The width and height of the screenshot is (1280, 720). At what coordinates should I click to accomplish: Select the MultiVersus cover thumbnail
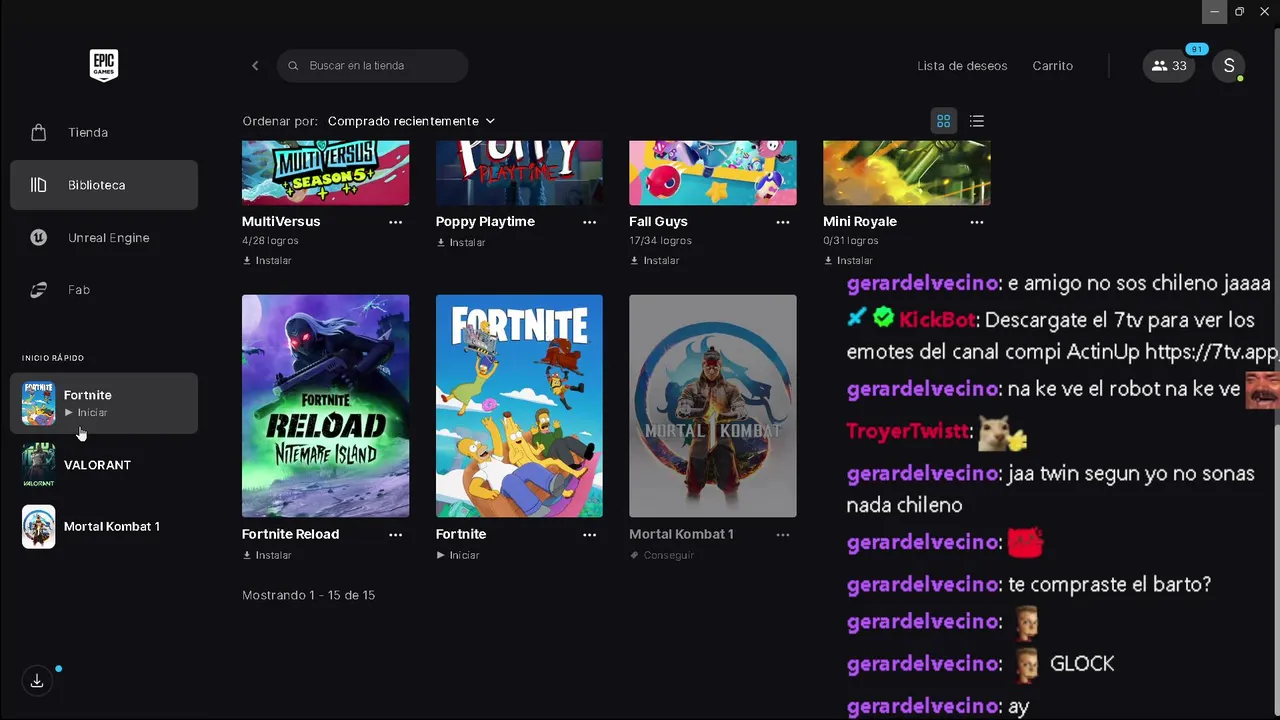325,173
